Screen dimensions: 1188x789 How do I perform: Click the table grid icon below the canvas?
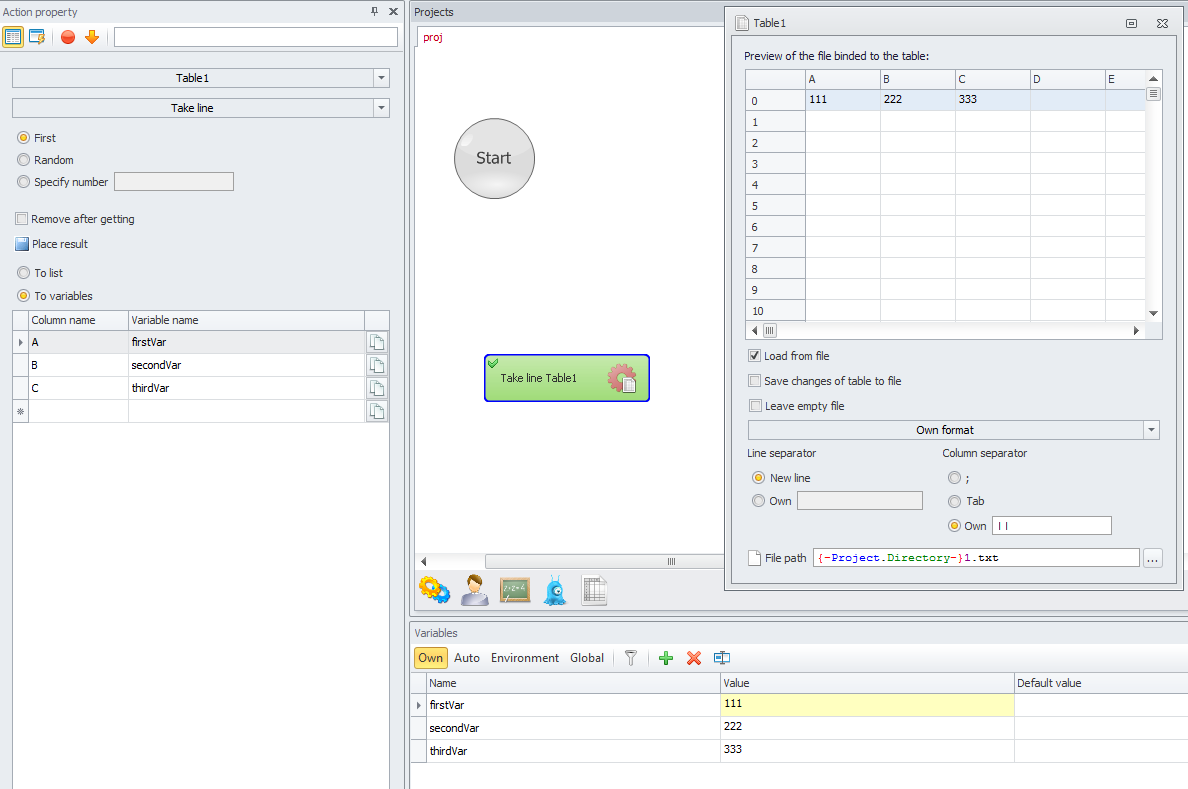pyautogui.click(x=595, y=590)
